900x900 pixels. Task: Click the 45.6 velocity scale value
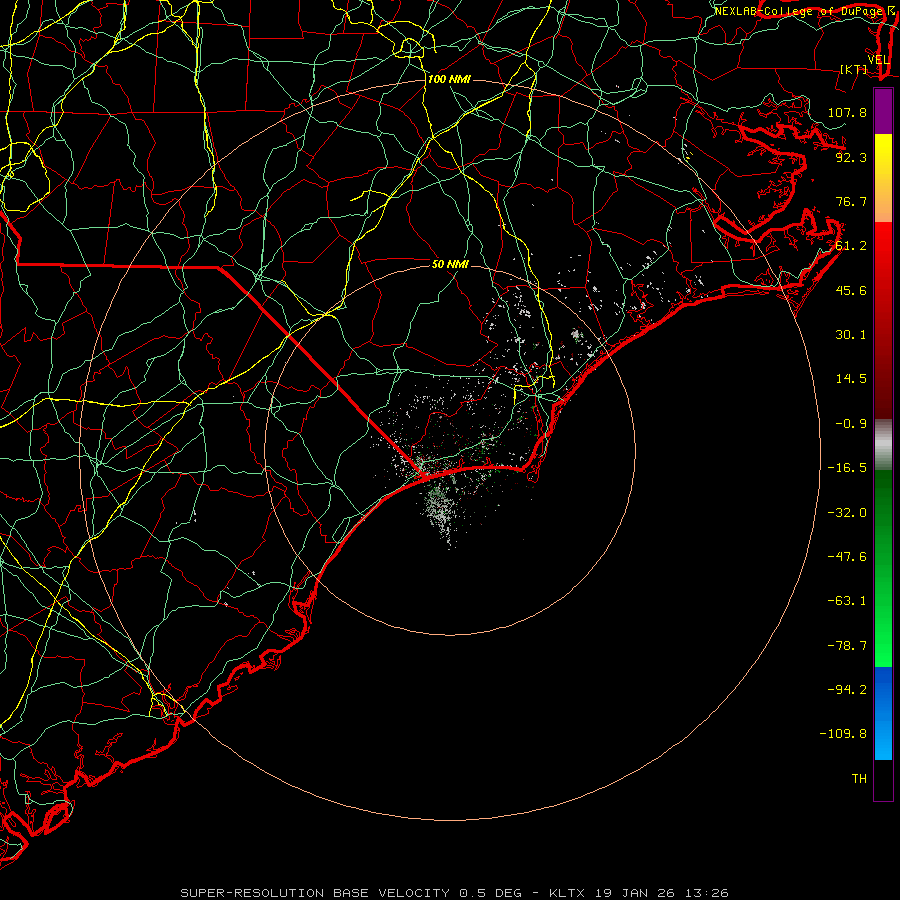click(851, 290)
